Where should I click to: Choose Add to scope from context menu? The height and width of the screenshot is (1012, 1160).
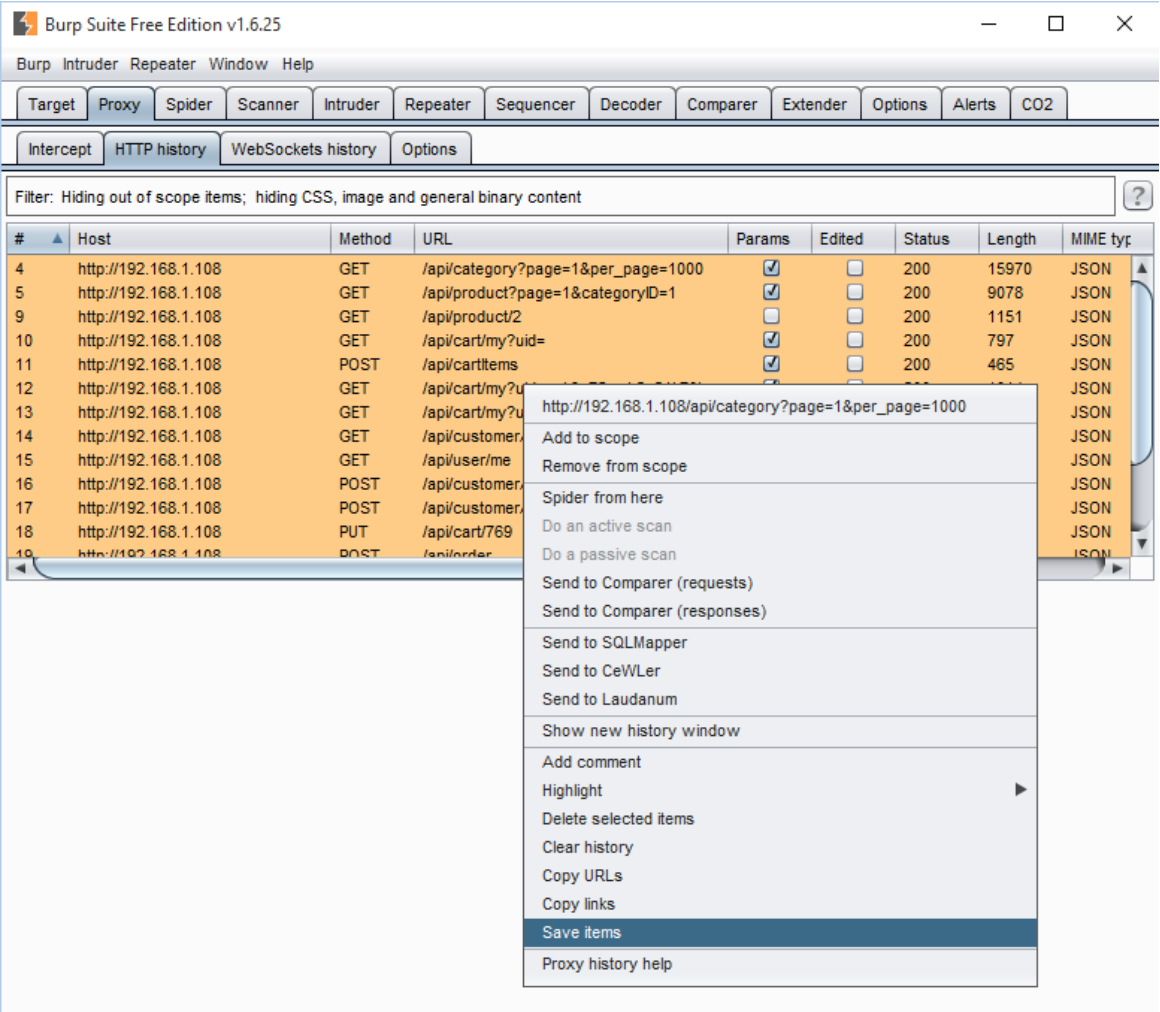780,438
